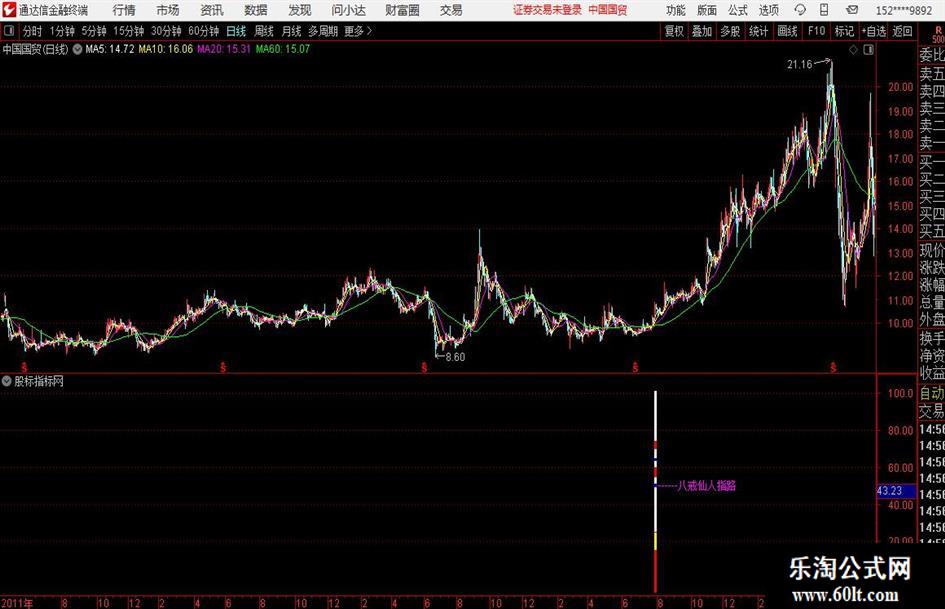Toggle the left sidebar panel icon
Image resolution: width=945 pixels, height=609 pixels.
click(x=9, y=31)
